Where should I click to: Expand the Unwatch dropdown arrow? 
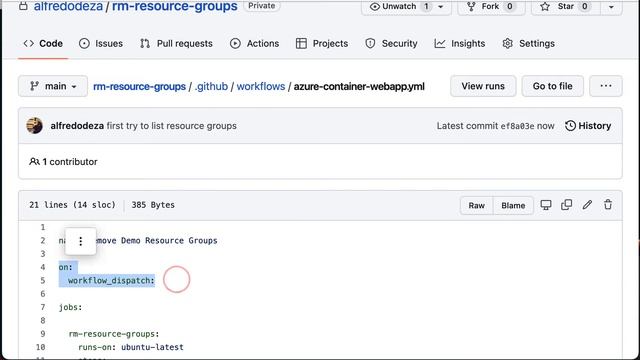pos(441,7)
